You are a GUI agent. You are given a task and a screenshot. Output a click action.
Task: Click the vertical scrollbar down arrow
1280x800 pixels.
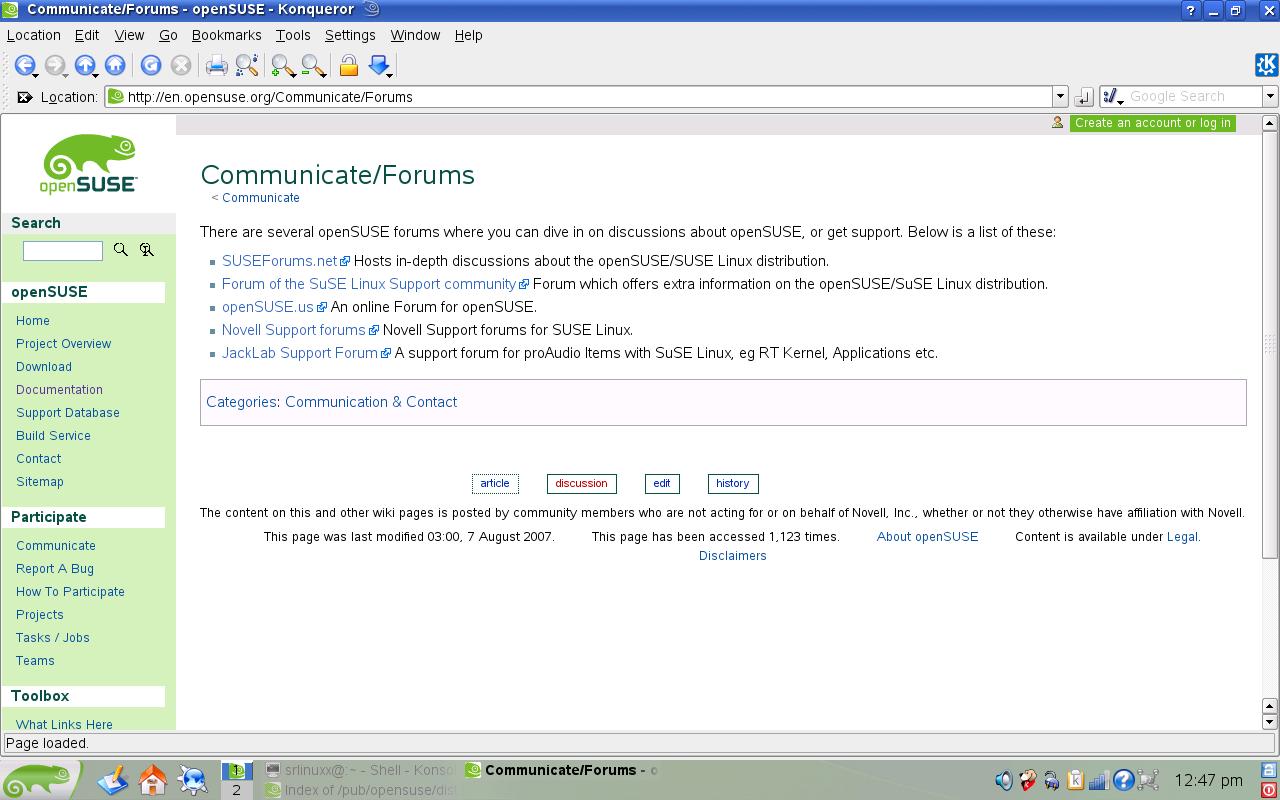1270,722
